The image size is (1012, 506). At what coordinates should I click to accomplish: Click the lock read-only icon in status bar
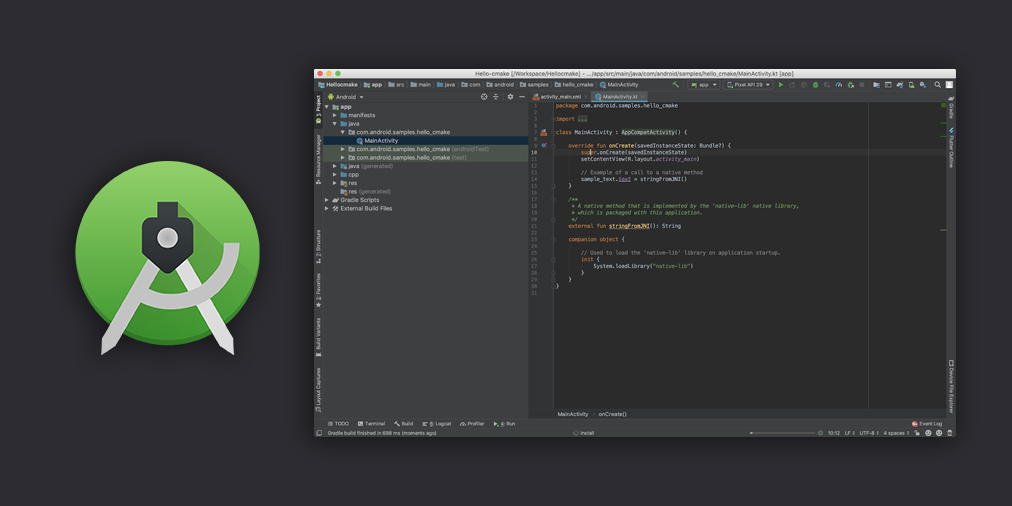click(x=917, y=433)
